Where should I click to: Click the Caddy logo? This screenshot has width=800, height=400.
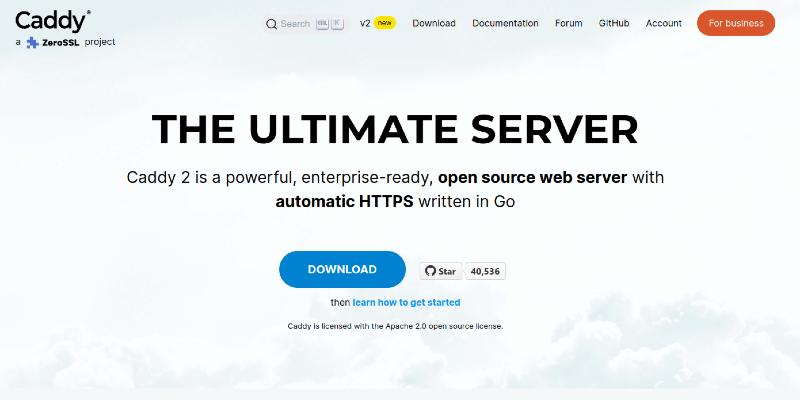(53, 21)
